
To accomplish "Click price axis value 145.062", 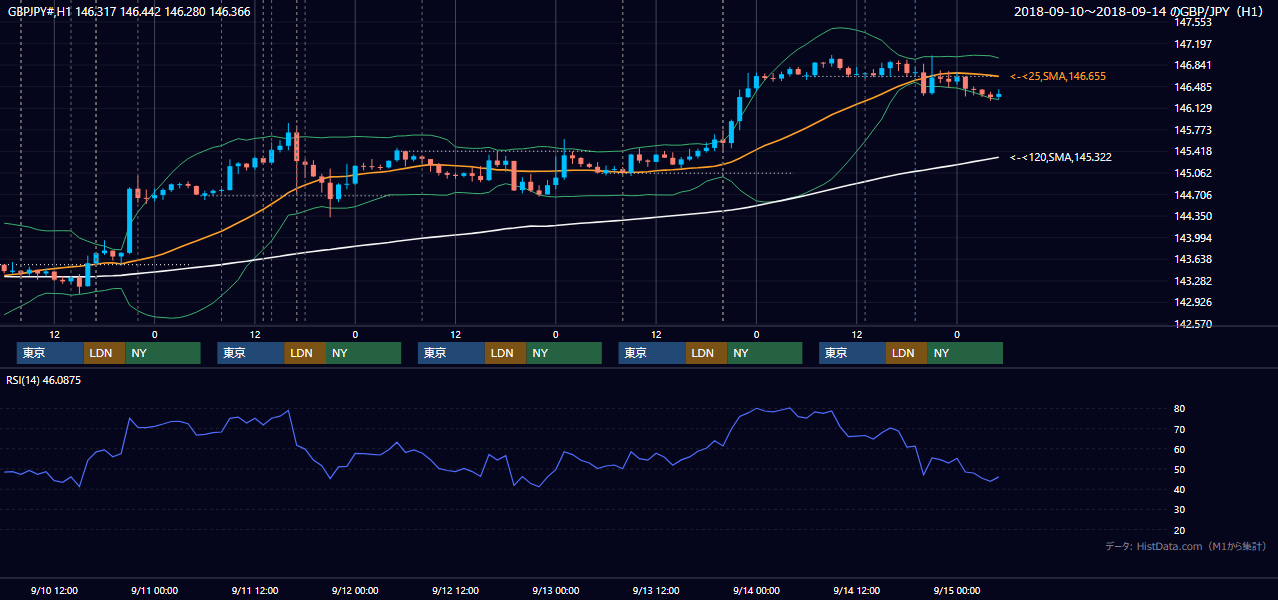I will click(x=1193, y=173).
